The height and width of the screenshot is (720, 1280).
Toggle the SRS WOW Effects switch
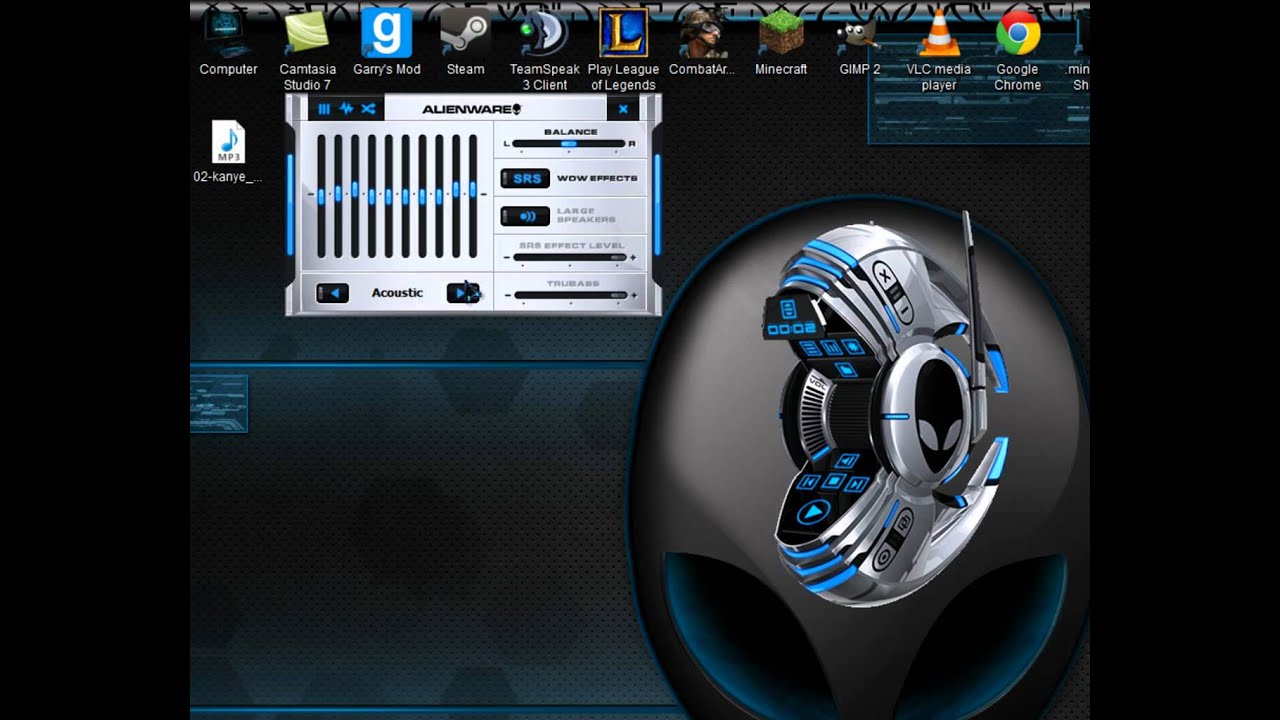[525, 178]
